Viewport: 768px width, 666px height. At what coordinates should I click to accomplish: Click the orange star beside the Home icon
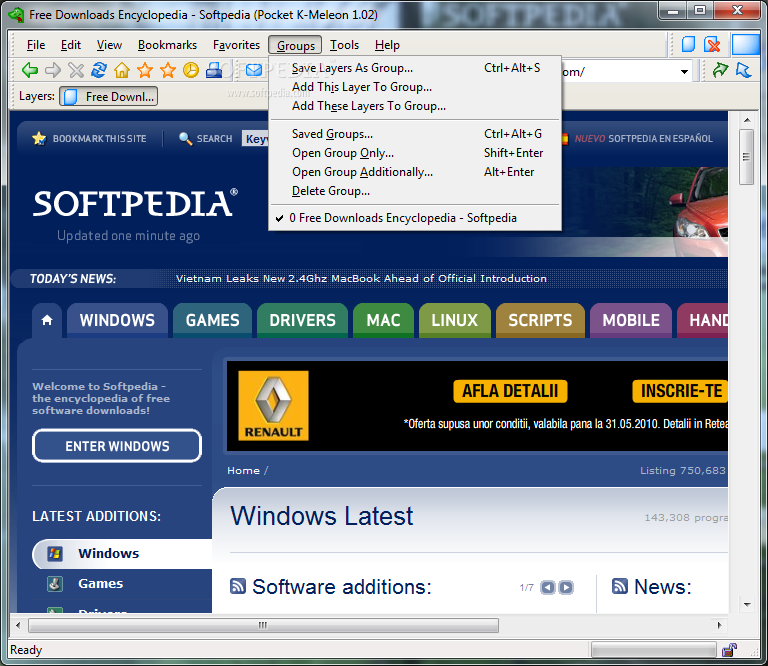pyautogui.click(x=145, y=71)
